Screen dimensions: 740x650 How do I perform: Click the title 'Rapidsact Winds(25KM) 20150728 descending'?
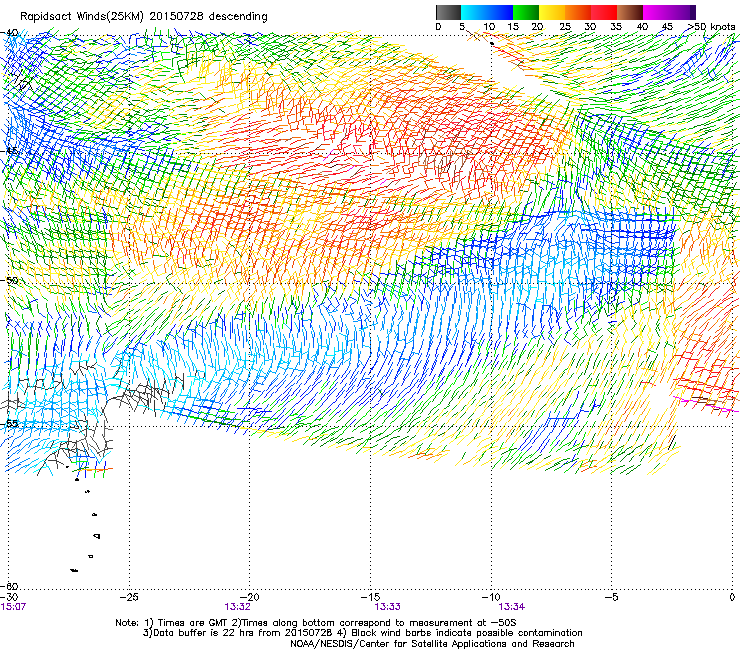click(143, 17)
